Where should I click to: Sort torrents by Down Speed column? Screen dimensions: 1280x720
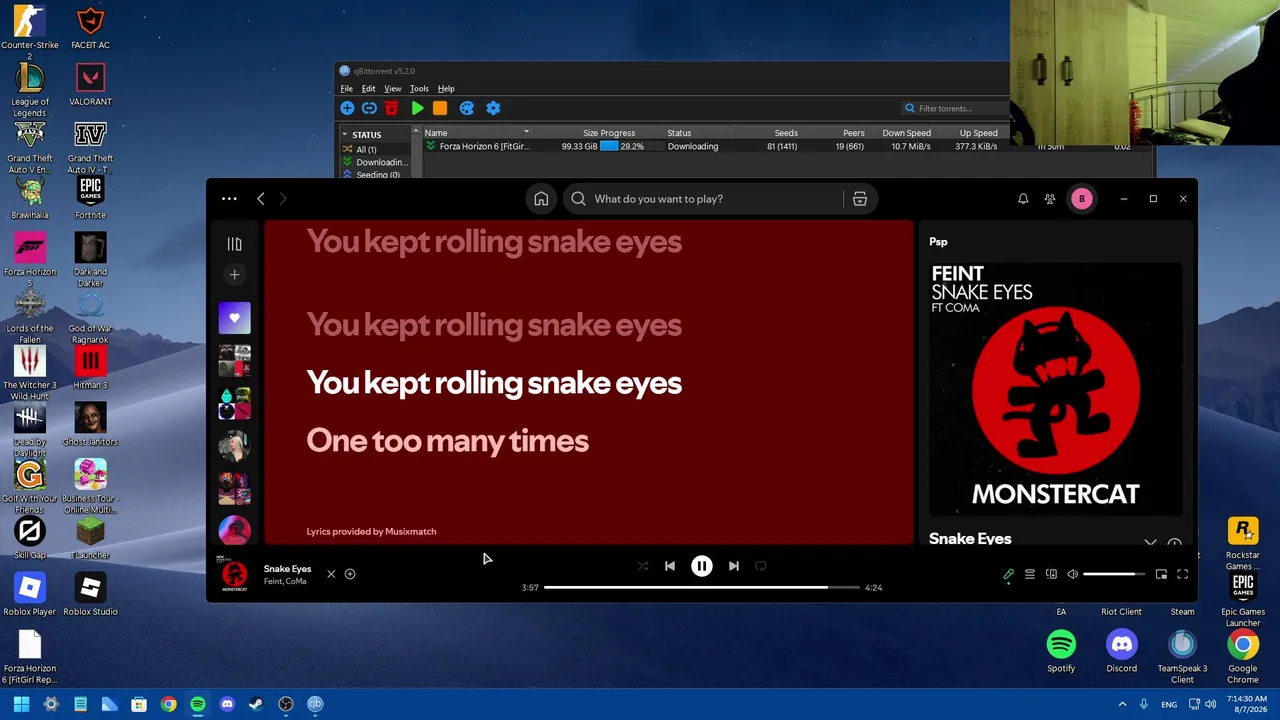pos(906,133)
